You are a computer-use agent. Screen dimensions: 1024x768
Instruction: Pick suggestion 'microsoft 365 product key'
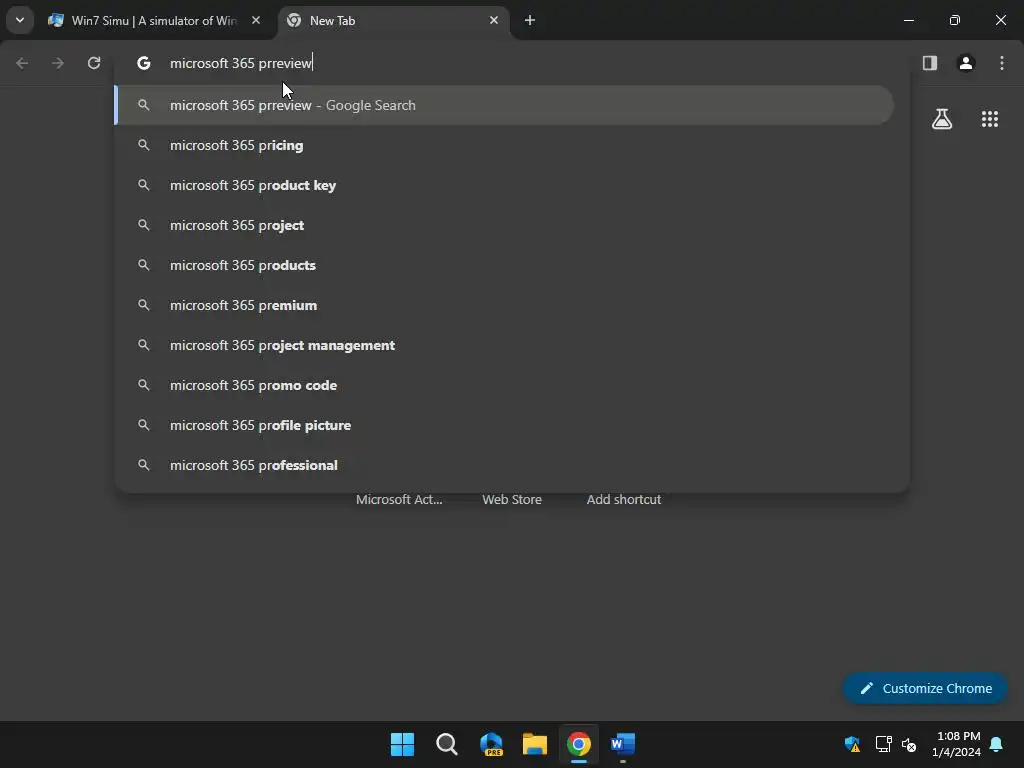pos(504,185)
